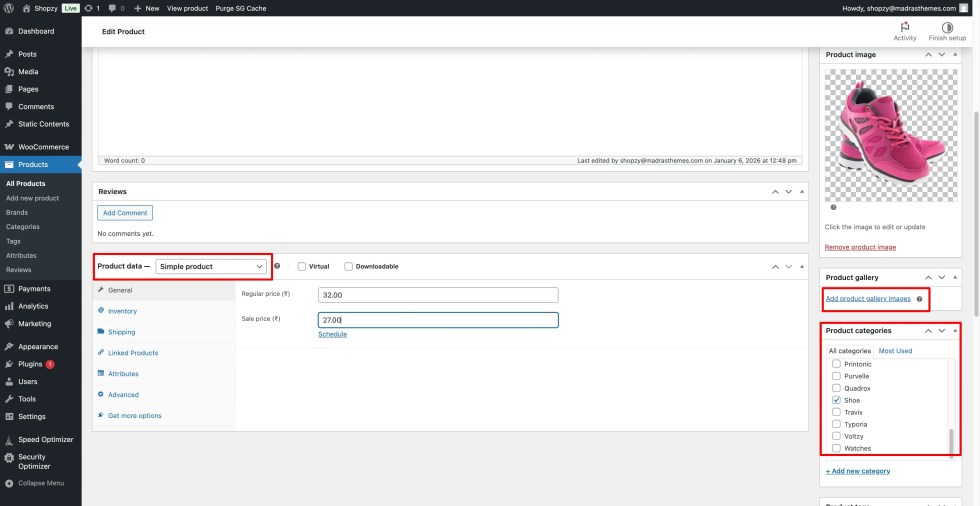The height and width of the screenshot is (506, 980).
Task: Click the Add Comment button
Action: click(x=125, y=213)
